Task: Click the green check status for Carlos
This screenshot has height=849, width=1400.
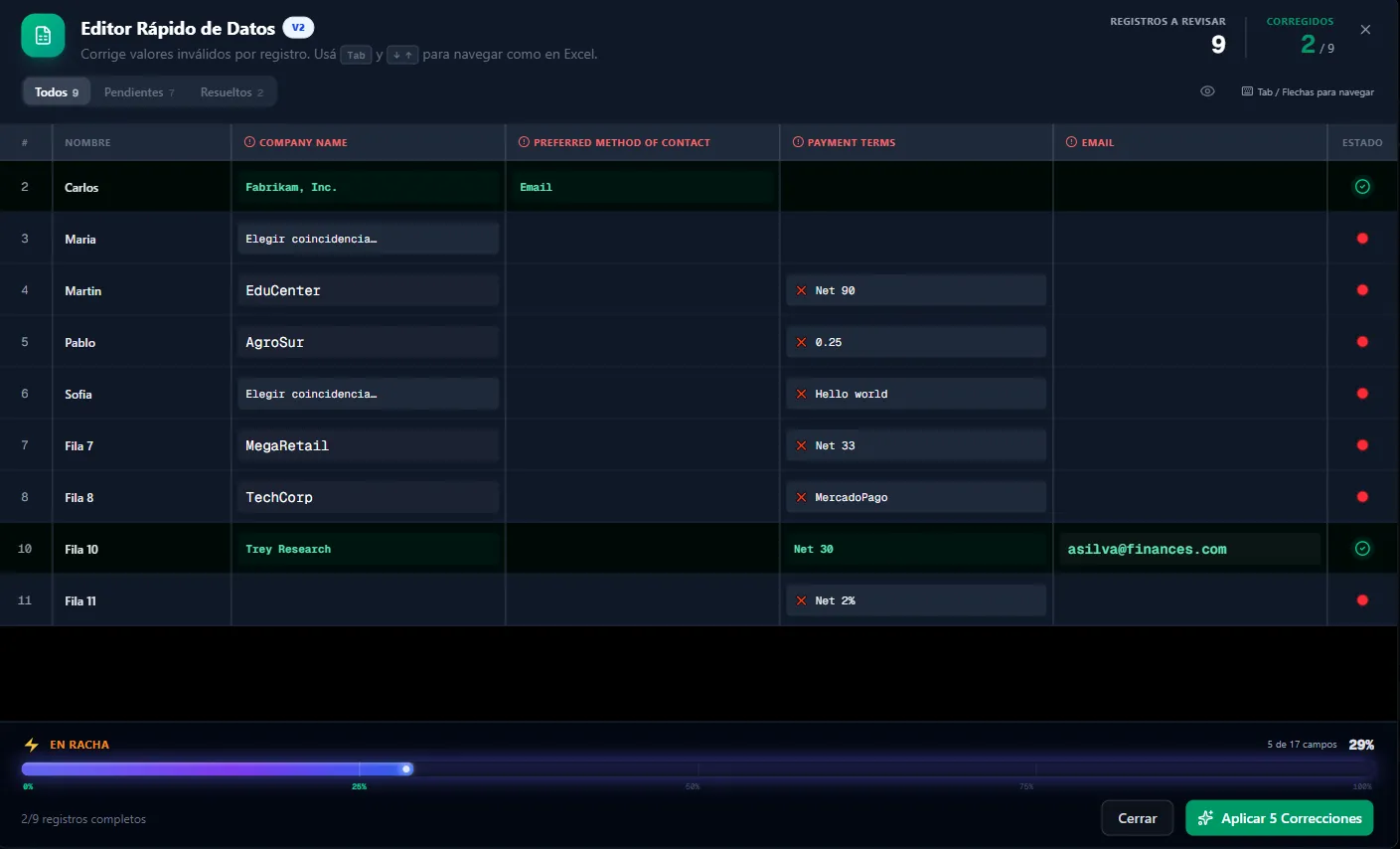Action: 1362,187
